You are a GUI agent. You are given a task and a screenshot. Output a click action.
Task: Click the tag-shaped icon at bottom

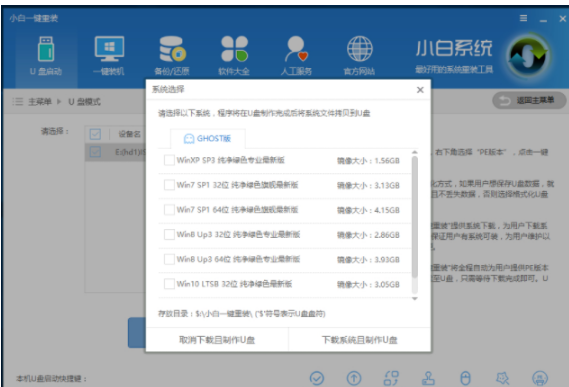[503, 378]
